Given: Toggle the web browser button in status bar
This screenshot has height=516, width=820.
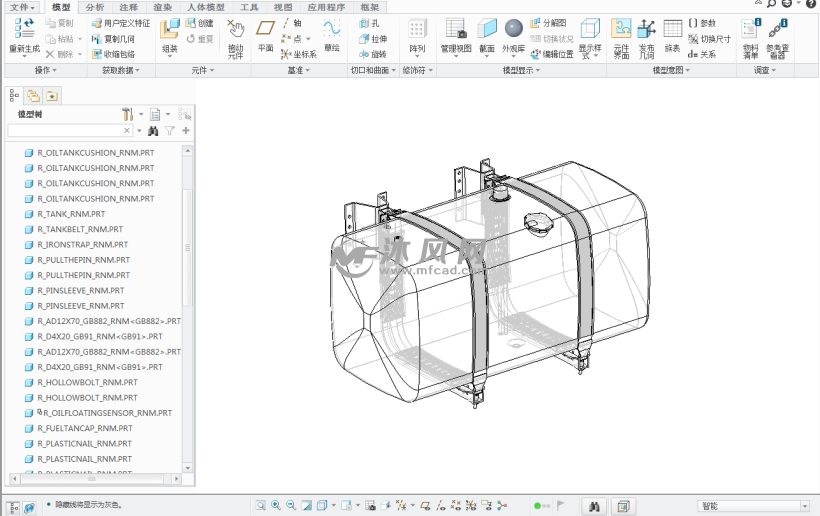Looking at the screenshot, I should pos(29,507).
